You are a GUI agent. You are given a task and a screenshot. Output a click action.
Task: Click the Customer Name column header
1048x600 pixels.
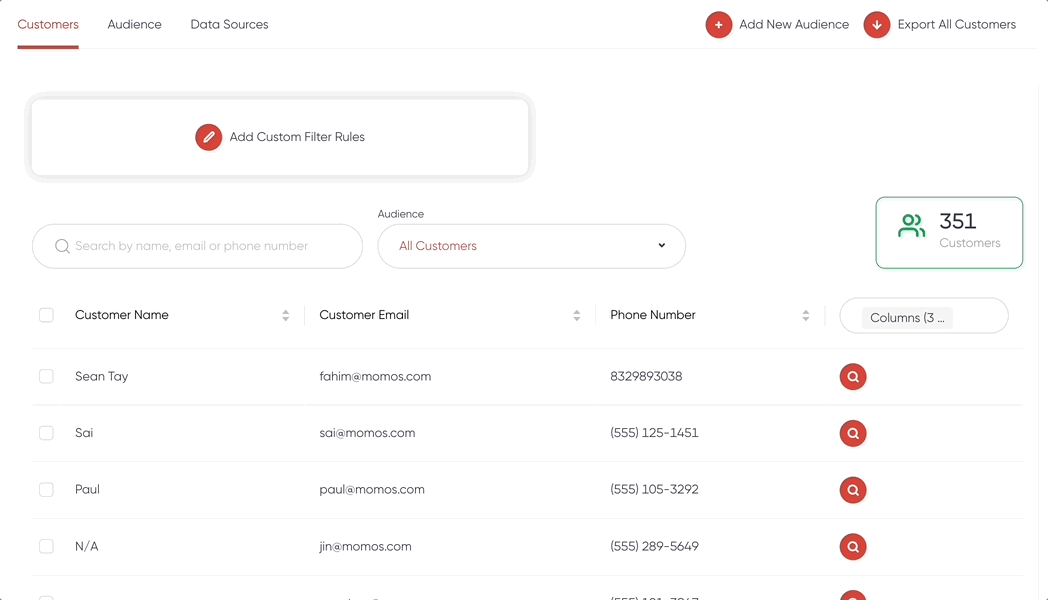coord(122,315)
